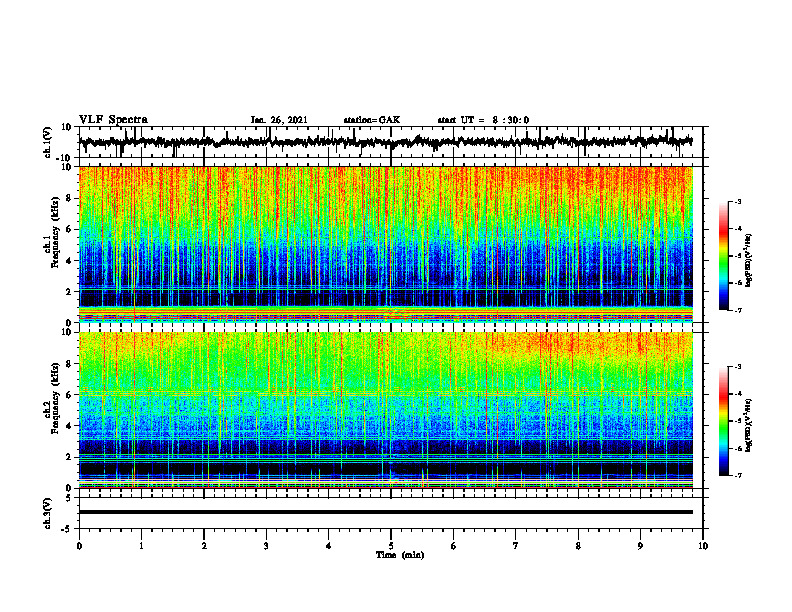Click the ch.1 color bar log(PSD) unit label
This screenshot has width=792, height=612.
(x=749, y=260)
